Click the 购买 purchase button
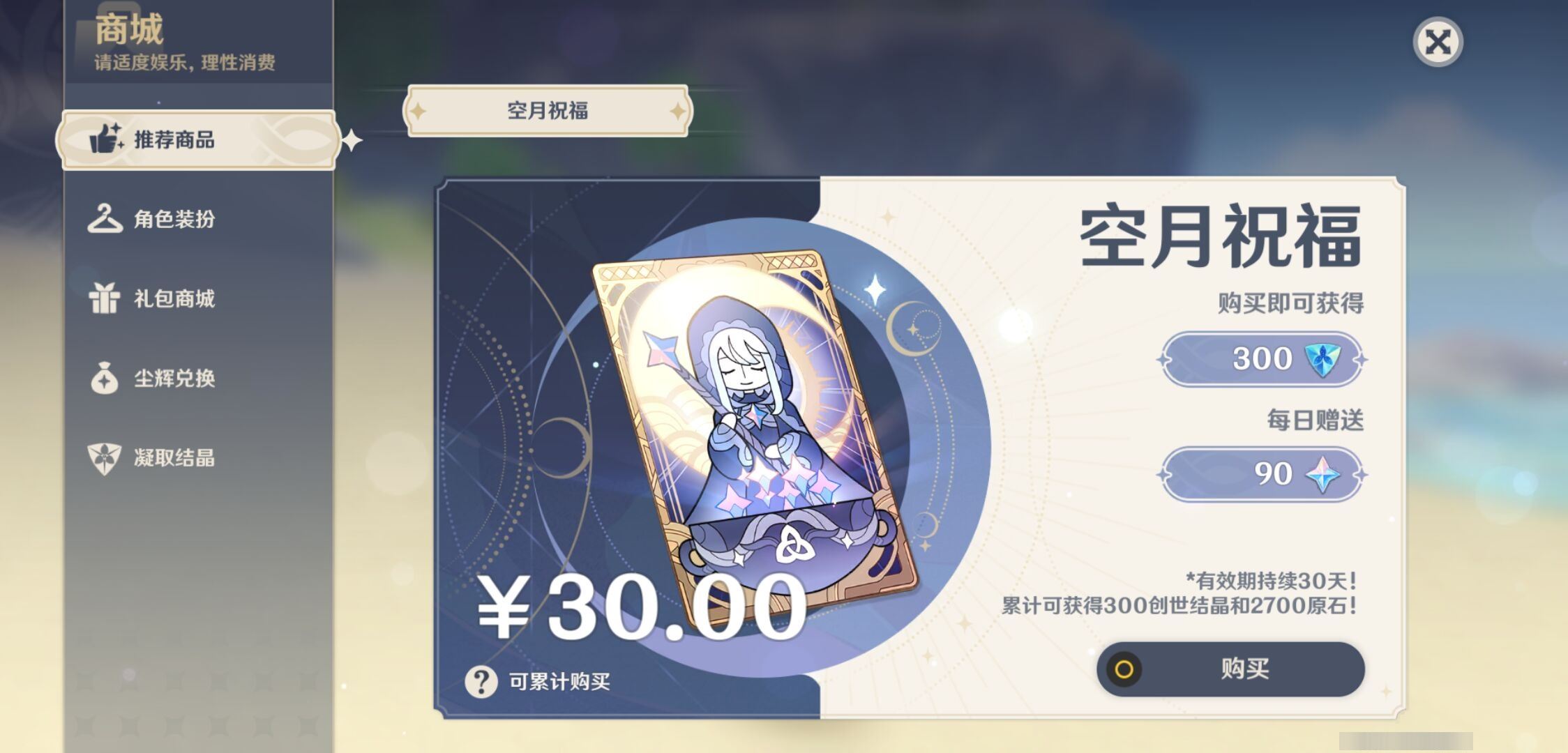The width and height of the screenshot is (1568, 753). pyautogui.click(x=1230, y=669)
